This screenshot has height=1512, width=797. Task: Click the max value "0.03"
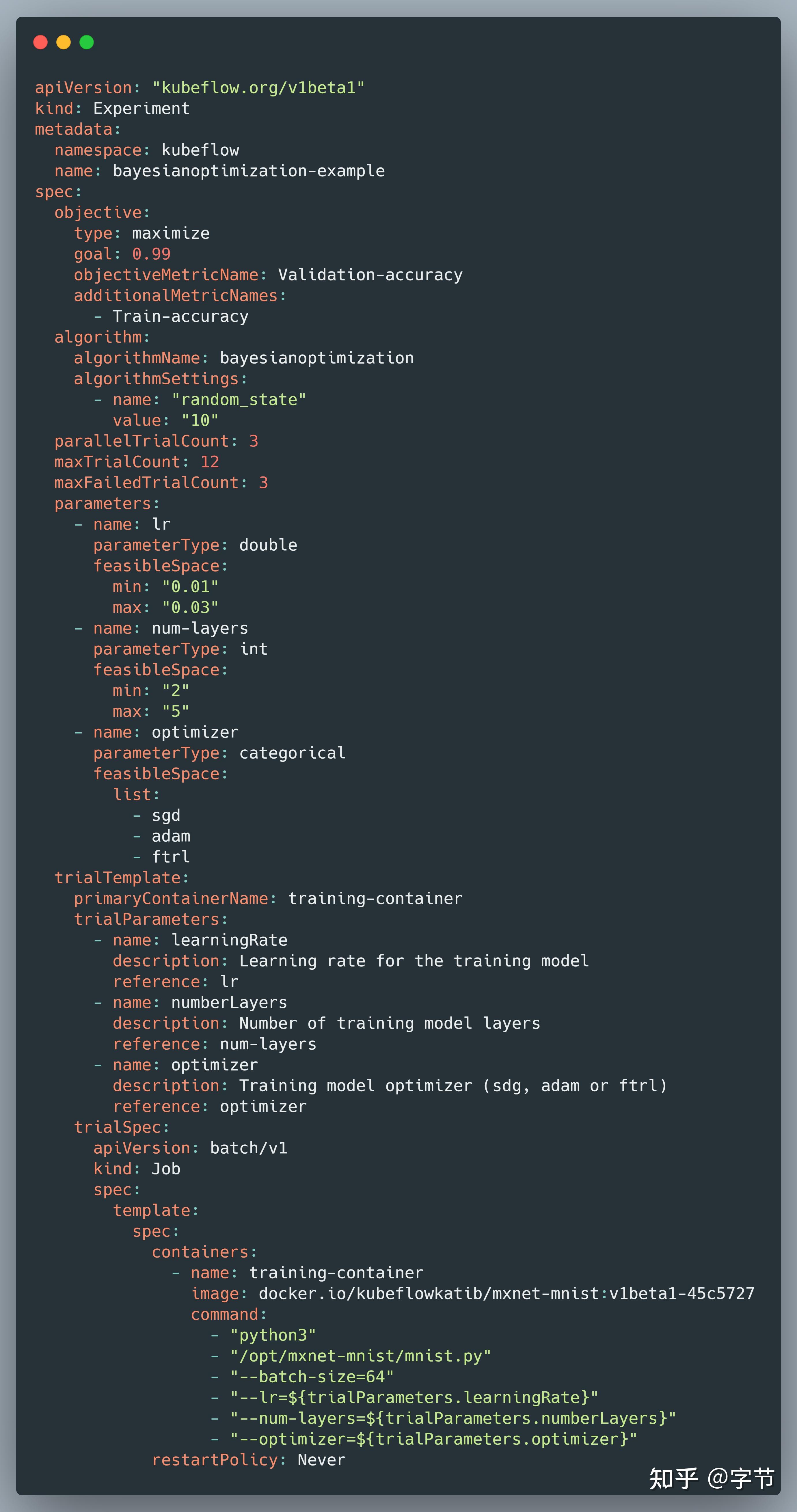click(190, 608)
